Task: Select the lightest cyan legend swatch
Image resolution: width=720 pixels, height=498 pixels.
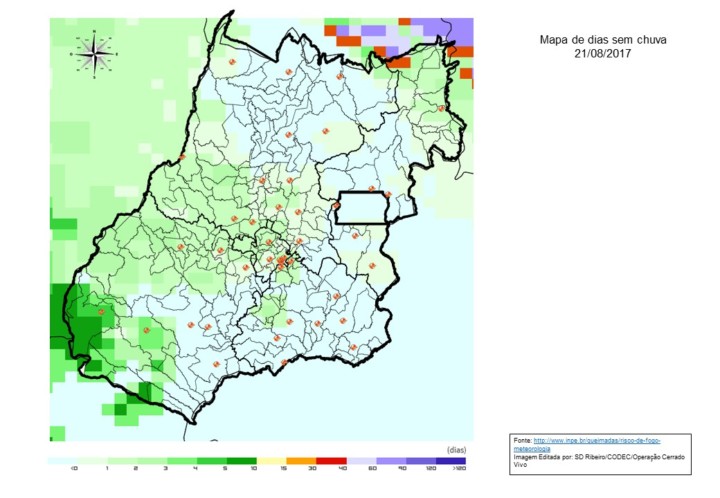Action: [x=63, y=460]
